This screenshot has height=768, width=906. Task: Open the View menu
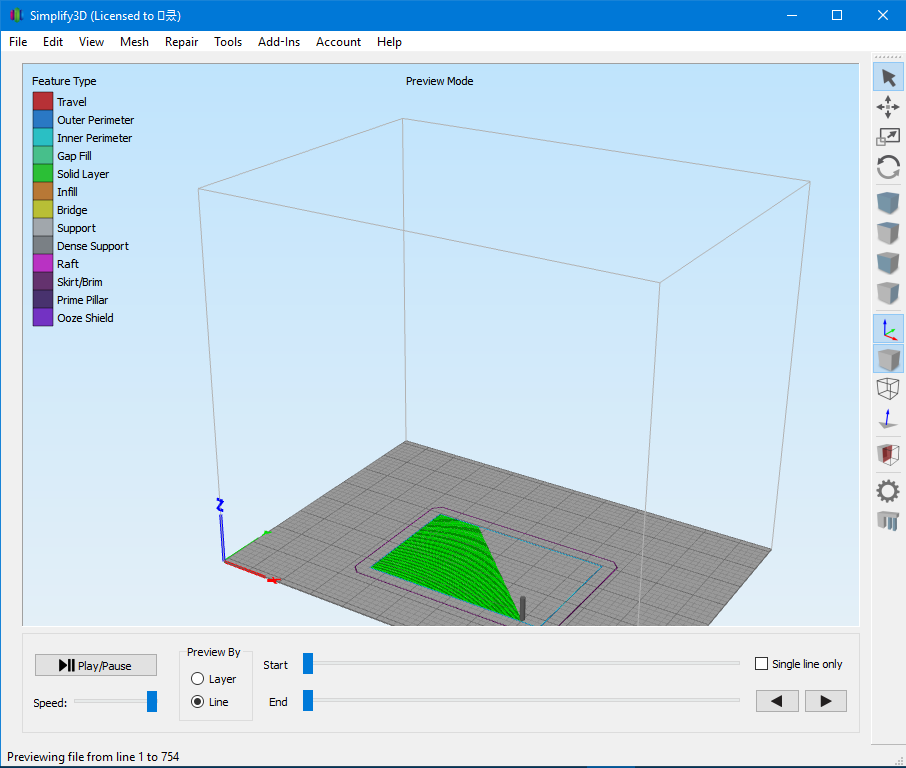[91, 42]
